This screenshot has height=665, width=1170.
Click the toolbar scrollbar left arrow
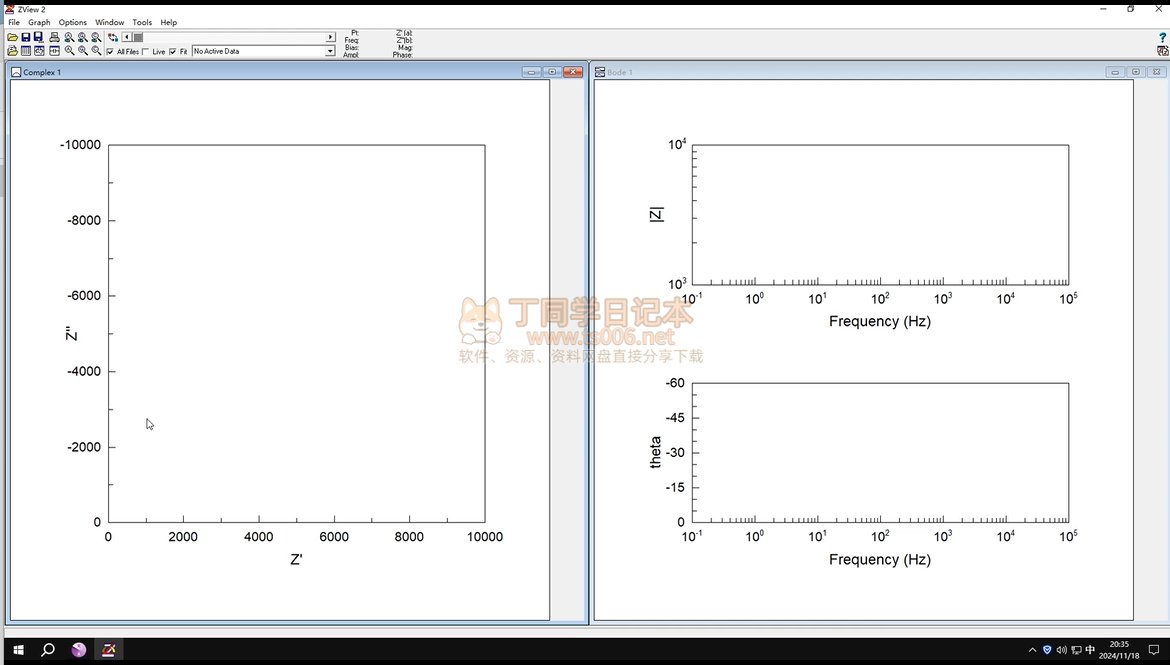[126, 37]
